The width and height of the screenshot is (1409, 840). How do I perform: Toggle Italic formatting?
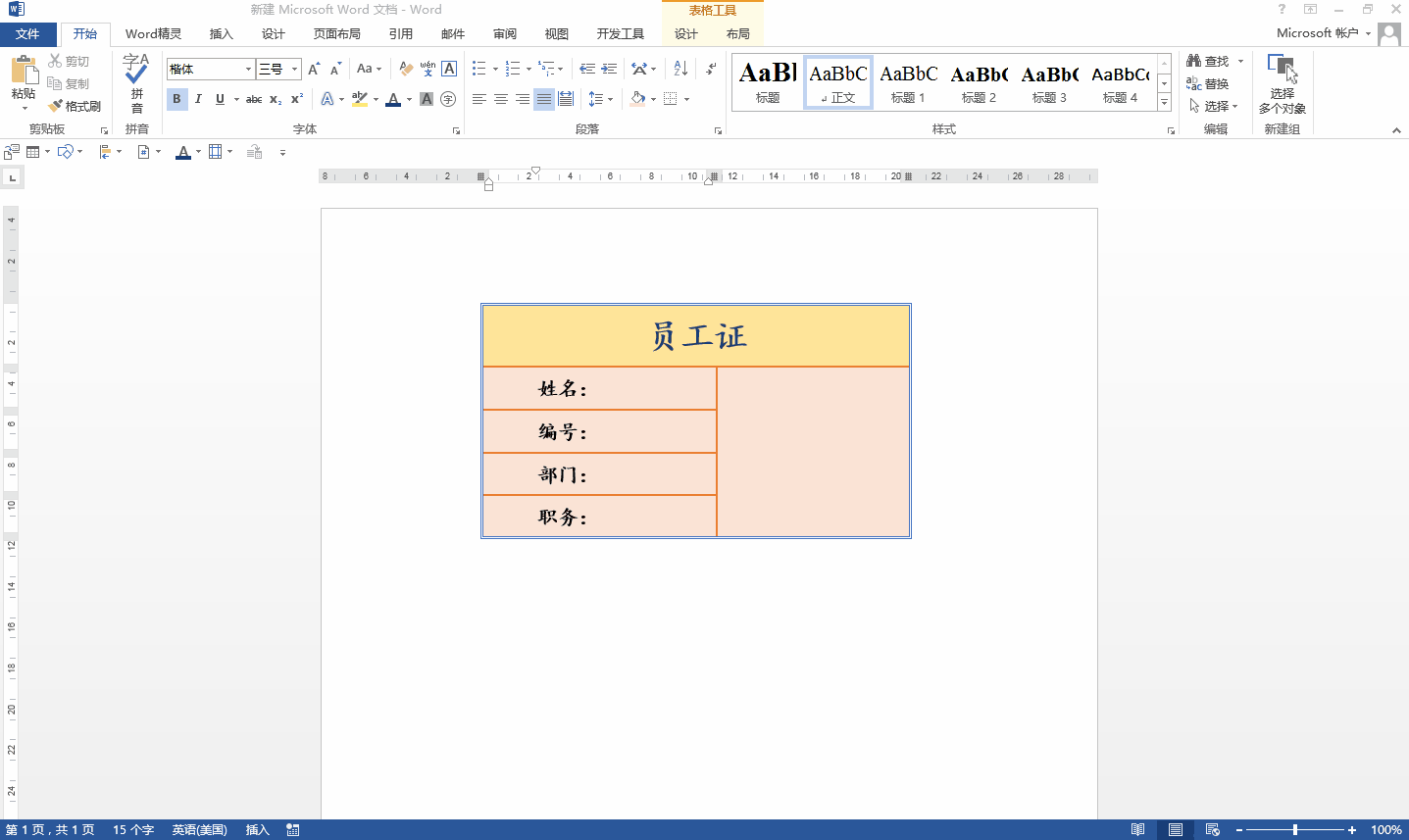click(x=198, y=99)
